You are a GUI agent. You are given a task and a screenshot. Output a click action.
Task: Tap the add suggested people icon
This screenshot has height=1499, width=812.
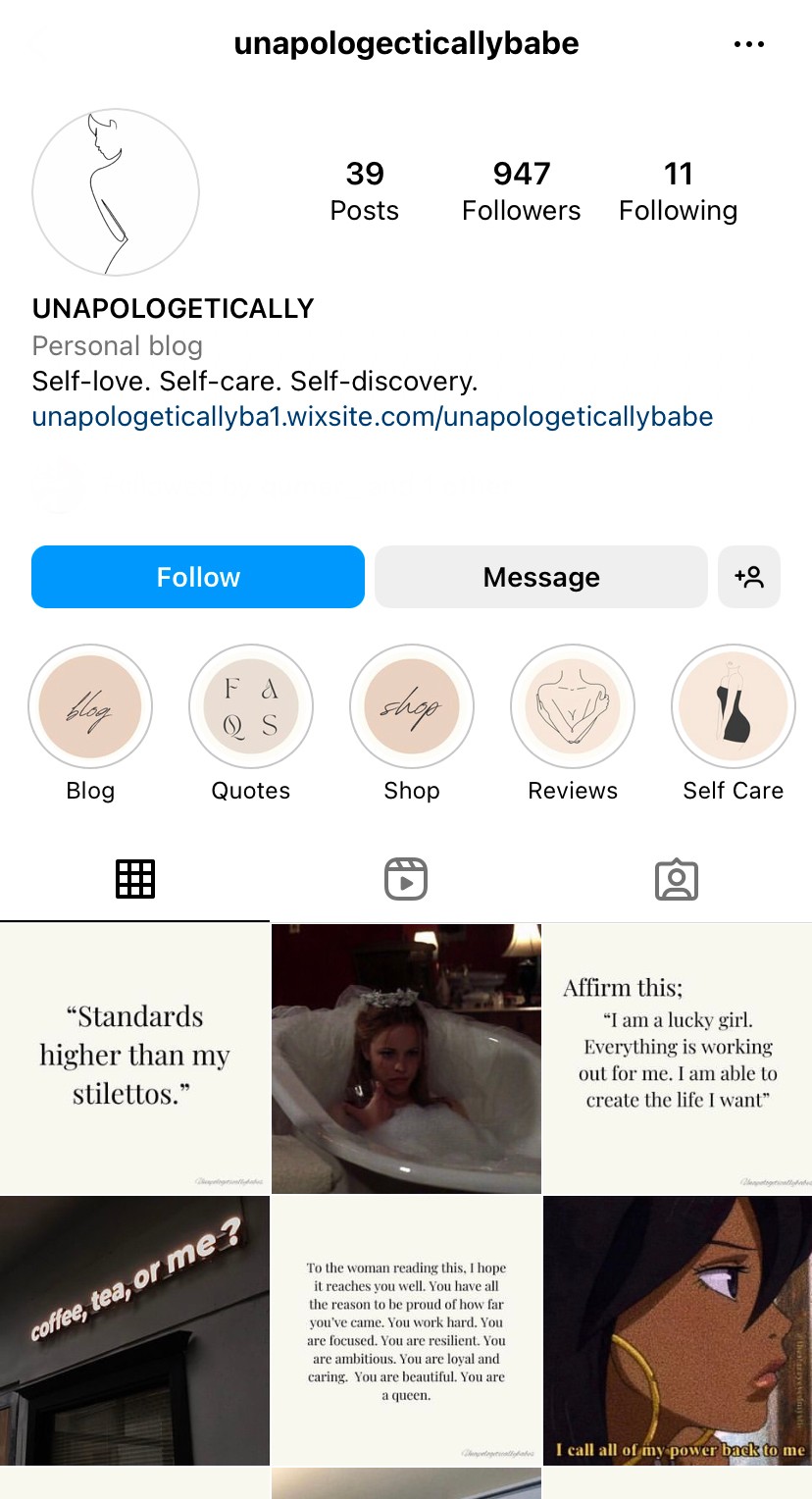click(x=749, y=577)
